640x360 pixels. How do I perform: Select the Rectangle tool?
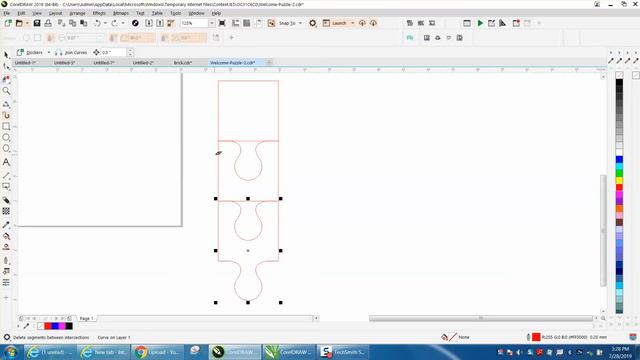(x=6, y=127)
